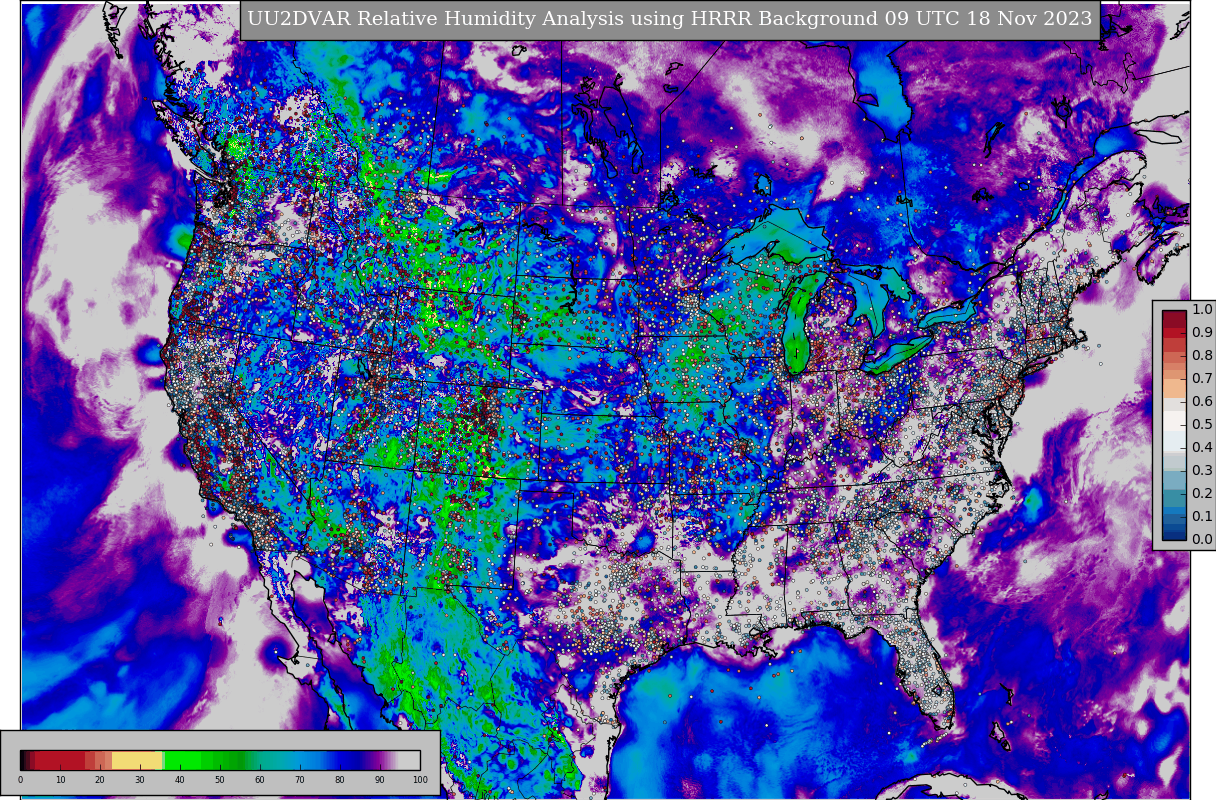Click the '20' tick label on humidity colorbar
Screen dimensions: 1216x800
pos(100,780)
